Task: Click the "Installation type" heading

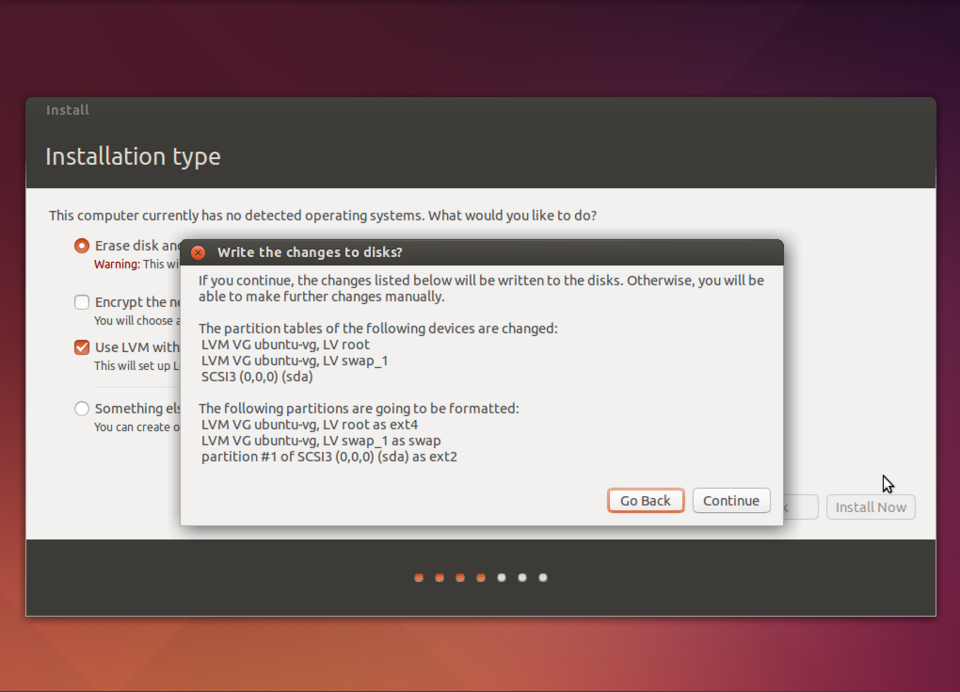Action: (x=133, y=156)
